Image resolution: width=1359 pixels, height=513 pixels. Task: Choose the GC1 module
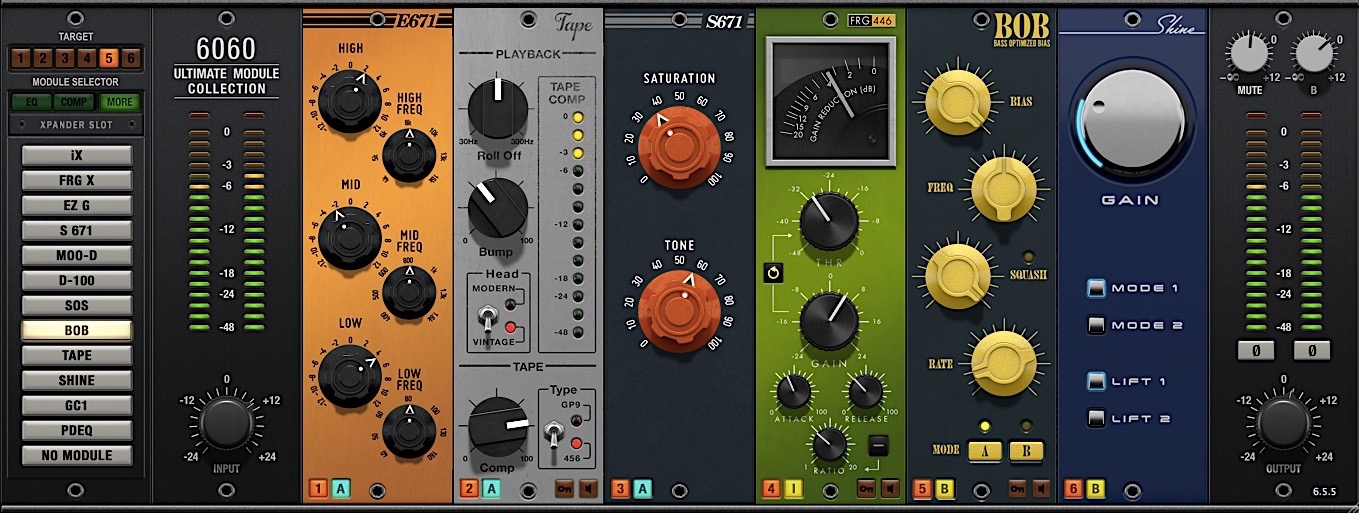coord(77,405)
